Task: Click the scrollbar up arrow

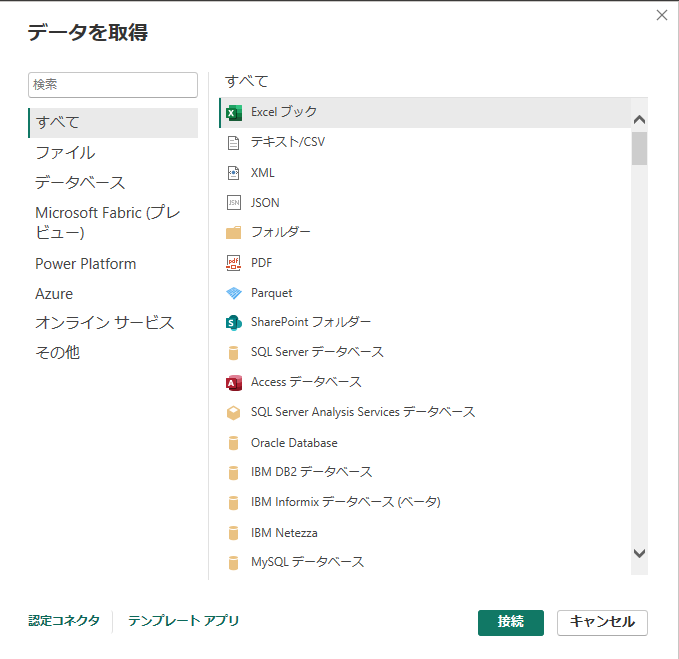Action: pos(639,120)
